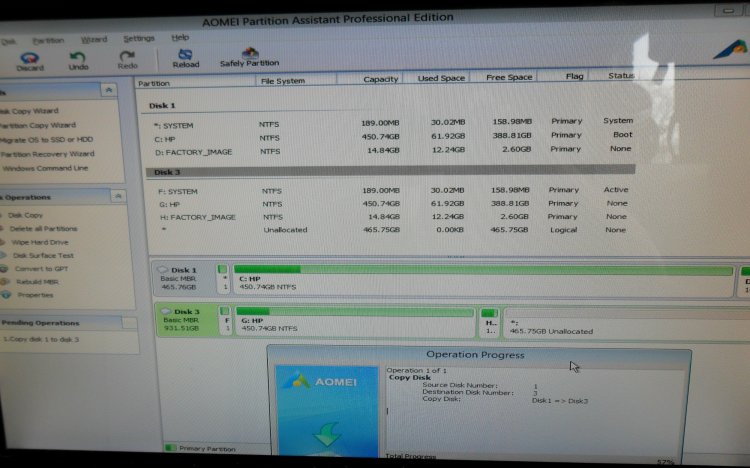
Task: Select the Disk Copy operation
Action: (25, 215)
